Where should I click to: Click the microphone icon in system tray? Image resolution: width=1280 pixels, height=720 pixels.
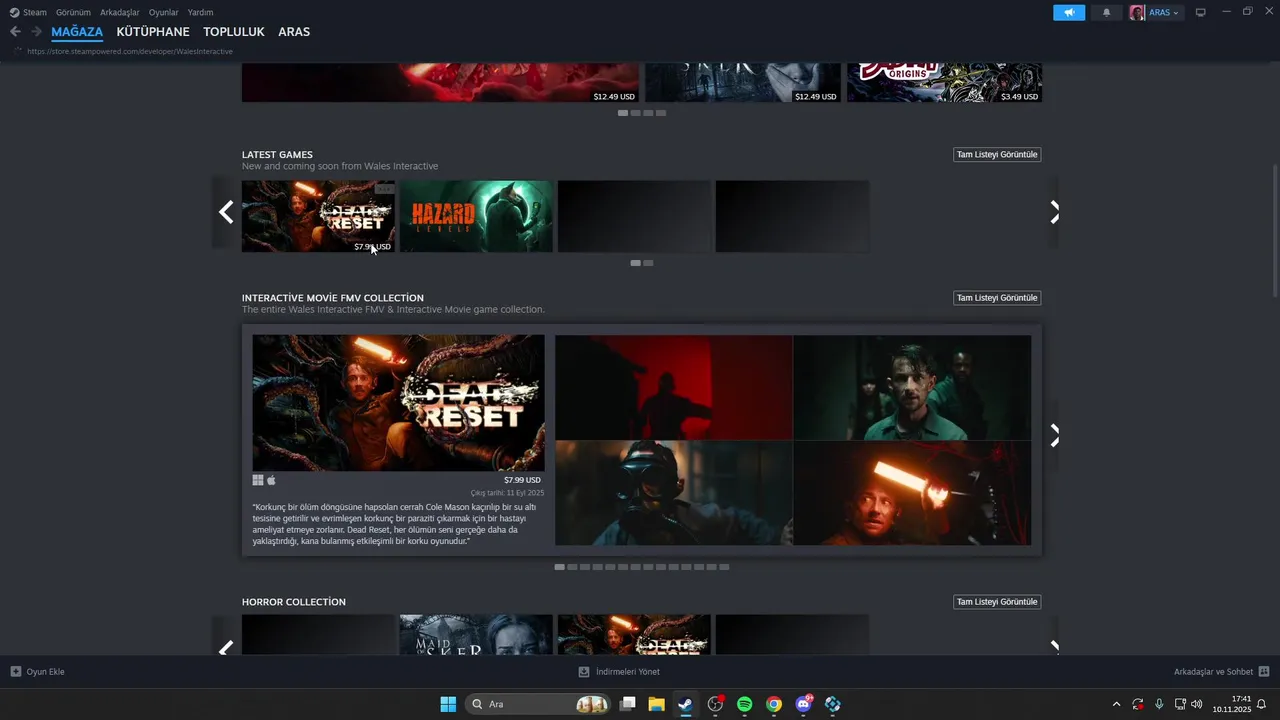coord(1159,704)
